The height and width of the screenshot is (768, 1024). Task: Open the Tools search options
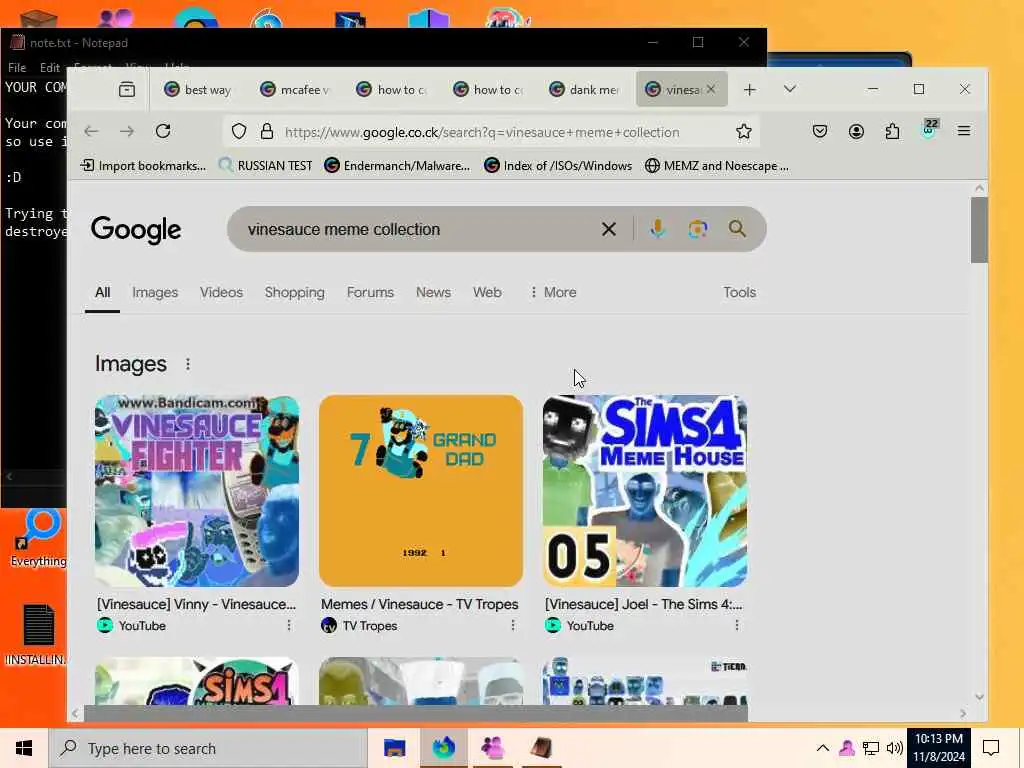[739, 293]
